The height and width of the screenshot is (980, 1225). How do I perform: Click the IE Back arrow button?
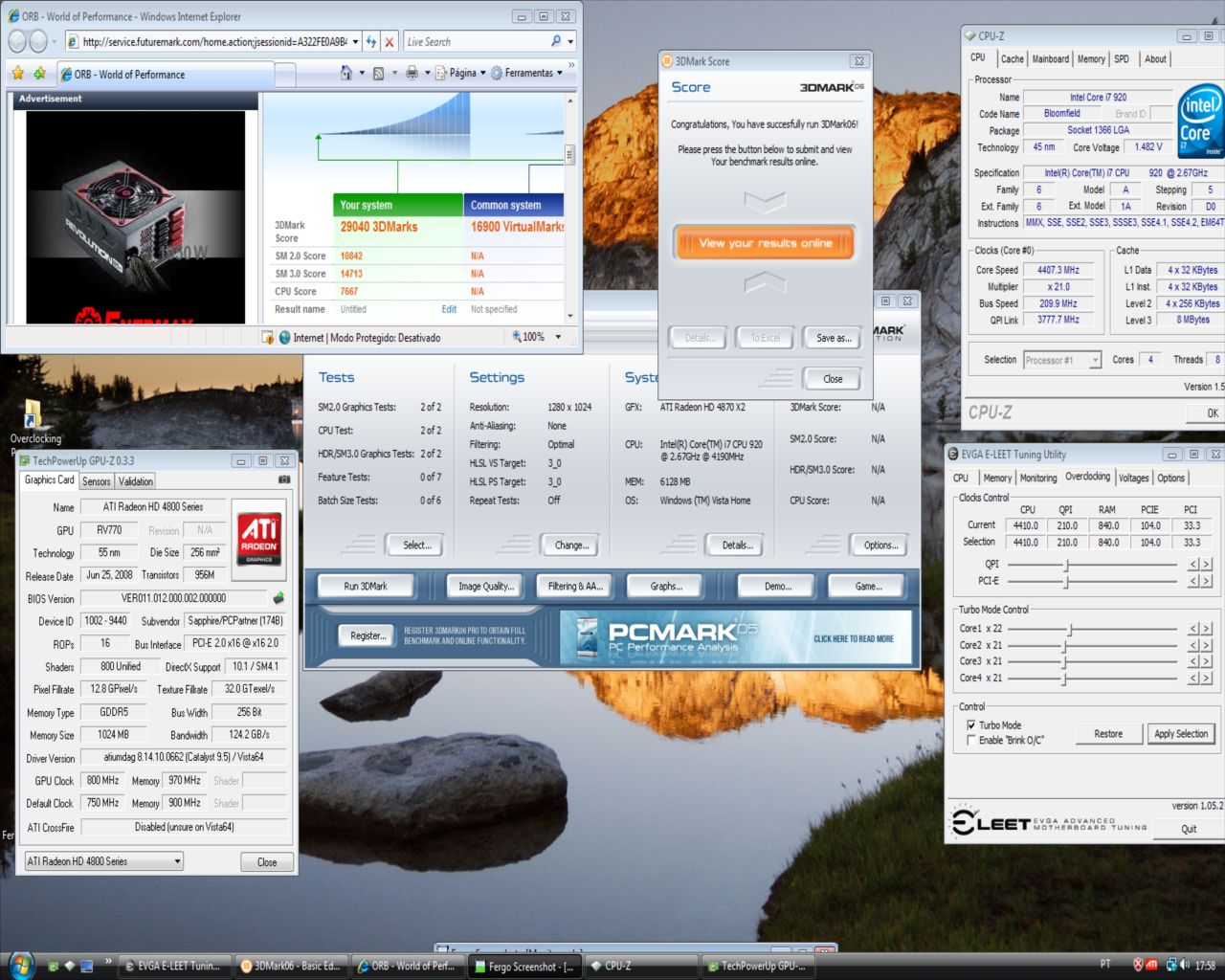[x=17, y=41]
